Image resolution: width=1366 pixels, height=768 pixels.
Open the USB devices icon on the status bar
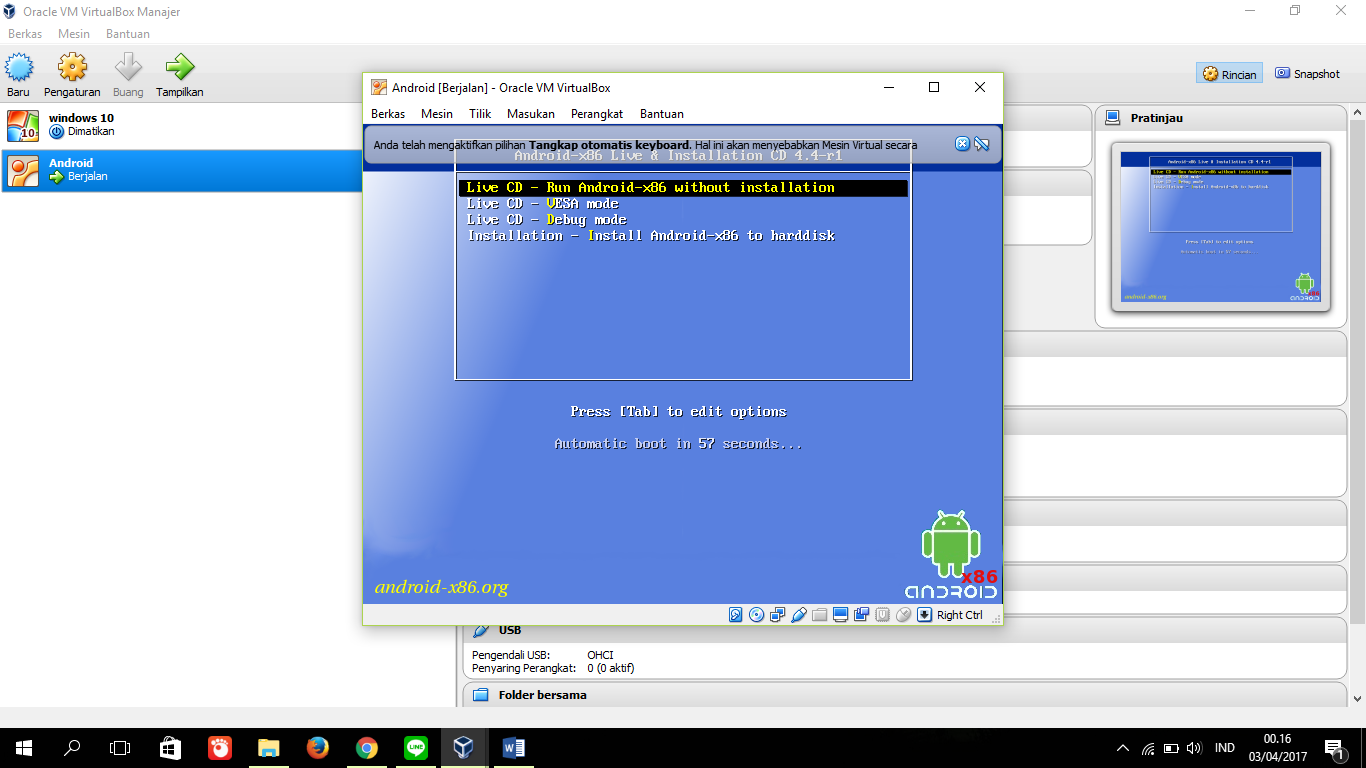[799, 615]
